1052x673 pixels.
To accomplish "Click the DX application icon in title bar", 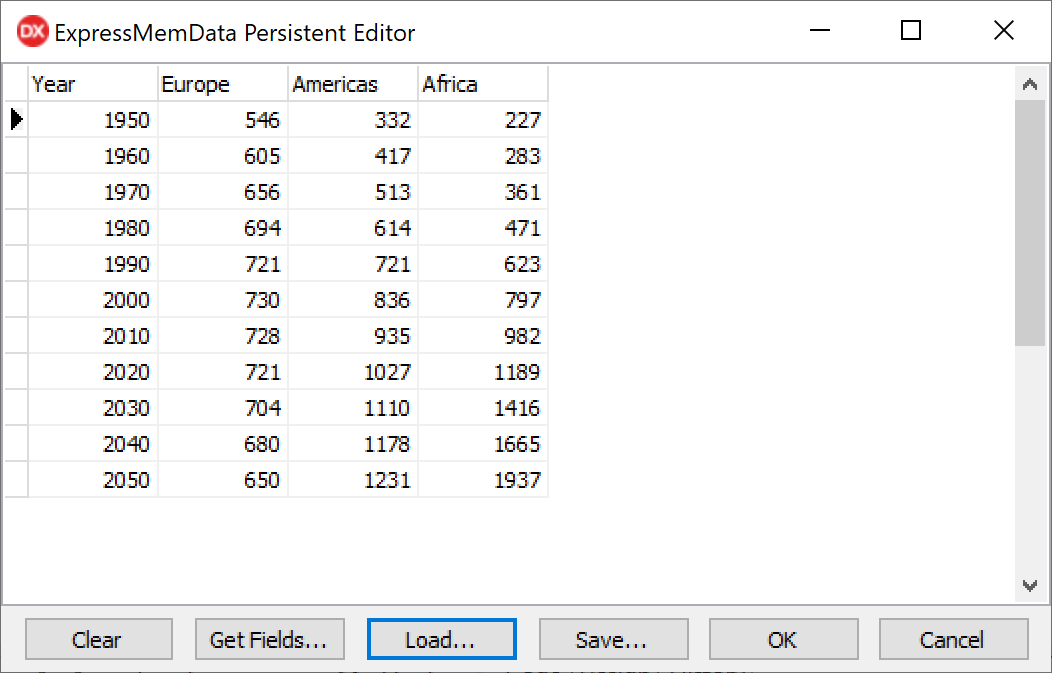I will coord(33,32).
